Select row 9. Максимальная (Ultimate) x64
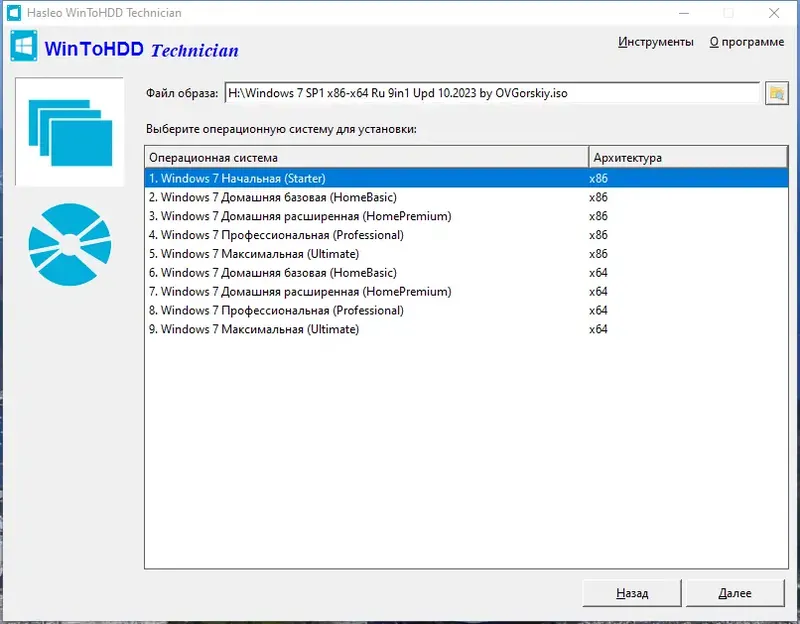The width and height of the screenshot is (800, 624). [x=466, y=329]
